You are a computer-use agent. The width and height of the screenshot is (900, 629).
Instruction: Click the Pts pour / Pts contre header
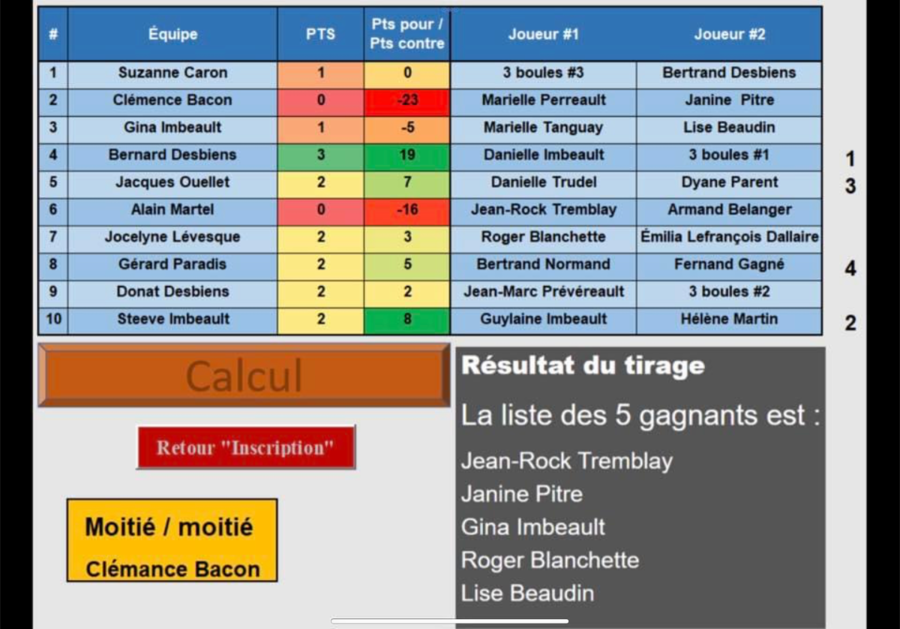407,34
